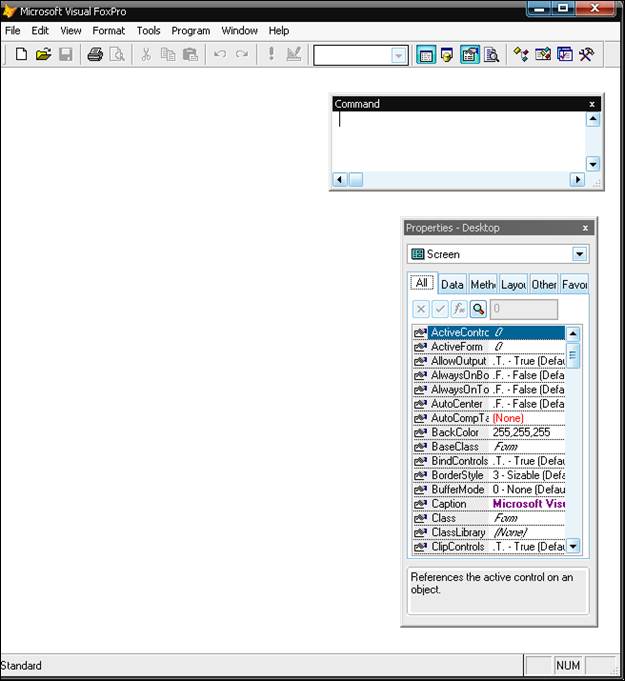Open the Tools menu
Image resolution: width=625 pixels, height=681 pixels.
click(x=149, y=31)
